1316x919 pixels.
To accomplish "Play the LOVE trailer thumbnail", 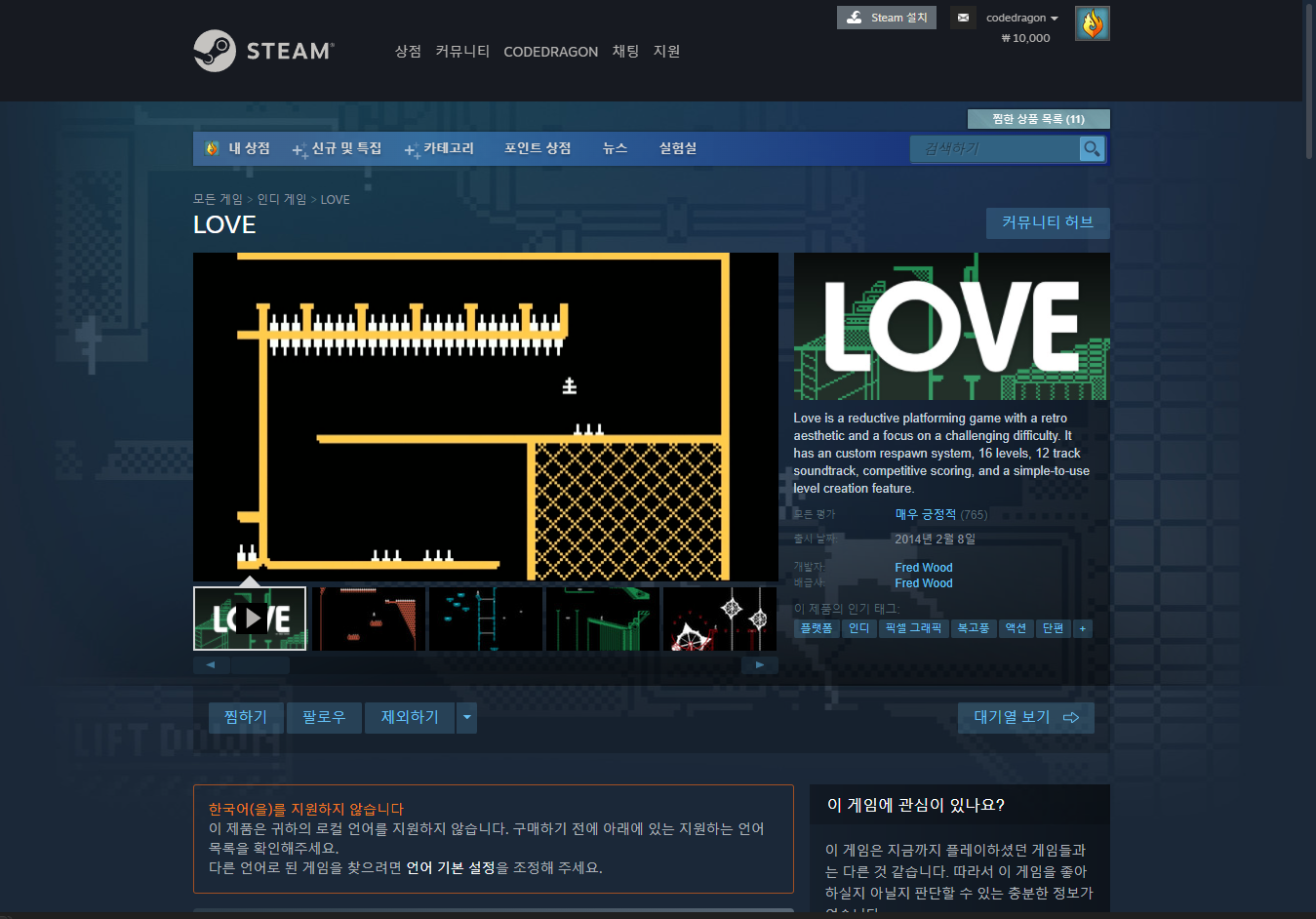I will tap(250, 619).
